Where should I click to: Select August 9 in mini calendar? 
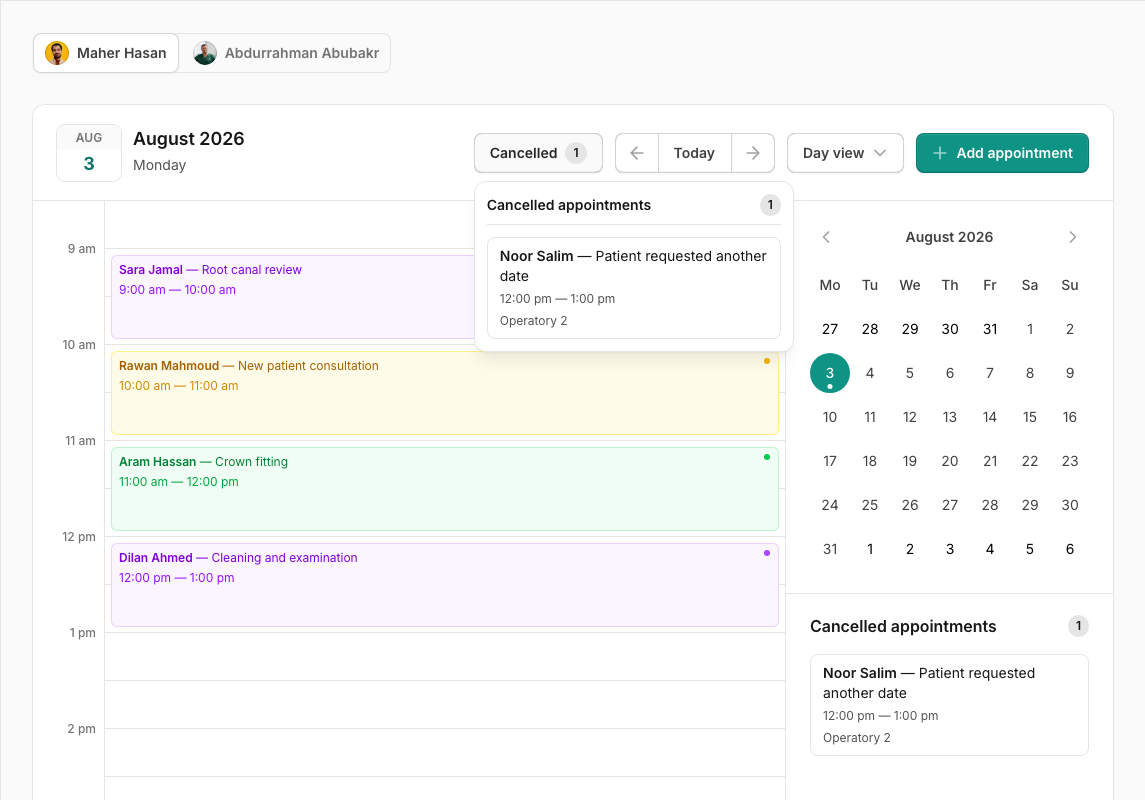click(1070, 373)
